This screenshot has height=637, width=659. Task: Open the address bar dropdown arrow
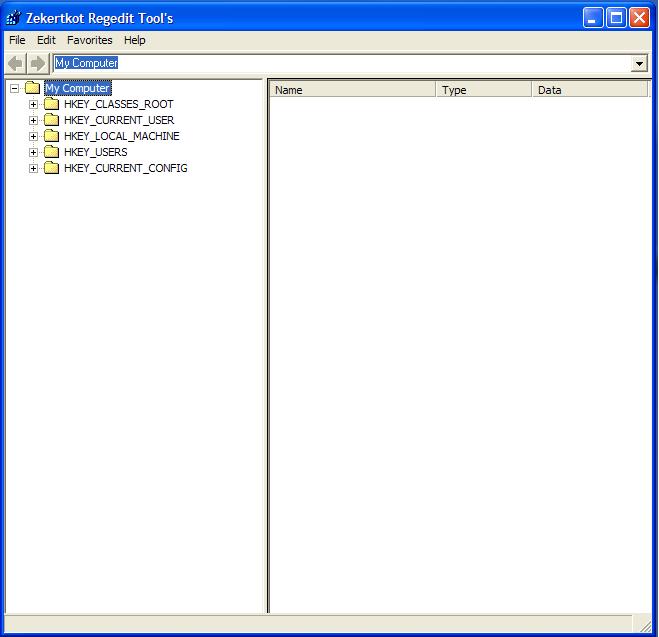click(x=639, y=64)
